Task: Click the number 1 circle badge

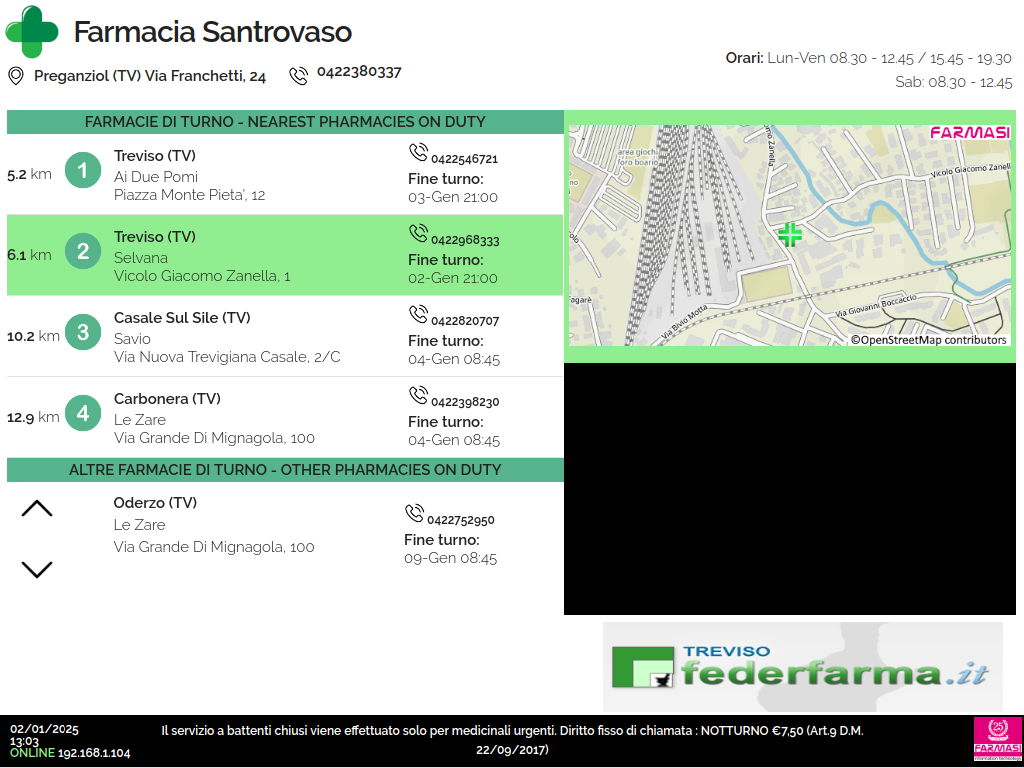Action: [x=84, y=171]
